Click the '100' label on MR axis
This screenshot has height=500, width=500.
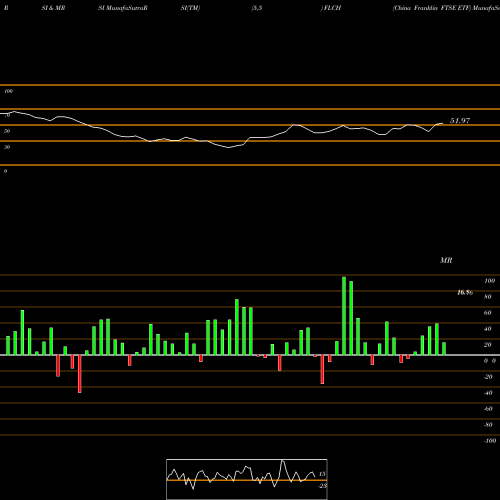click(x=490, y=281)
